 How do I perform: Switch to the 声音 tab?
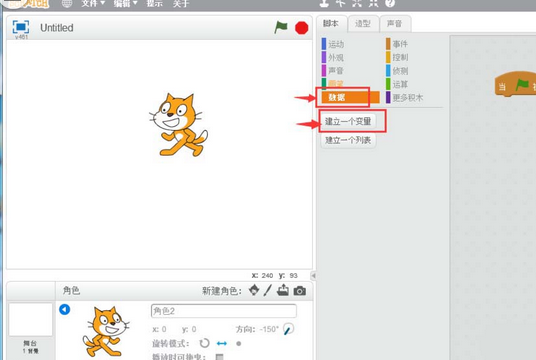point(394,24)
